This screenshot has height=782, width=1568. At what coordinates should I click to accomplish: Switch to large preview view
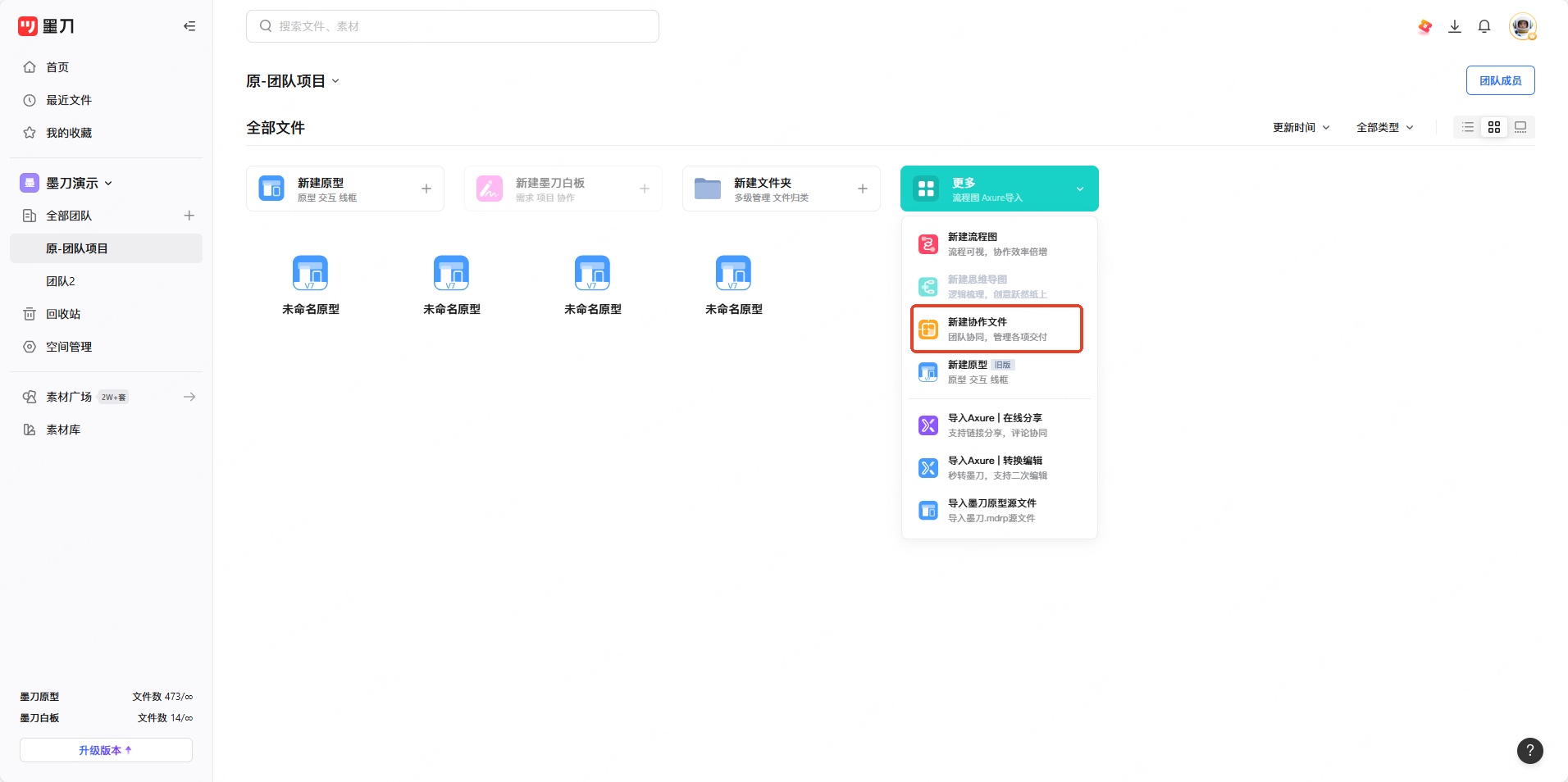[x=1520, y=127]
